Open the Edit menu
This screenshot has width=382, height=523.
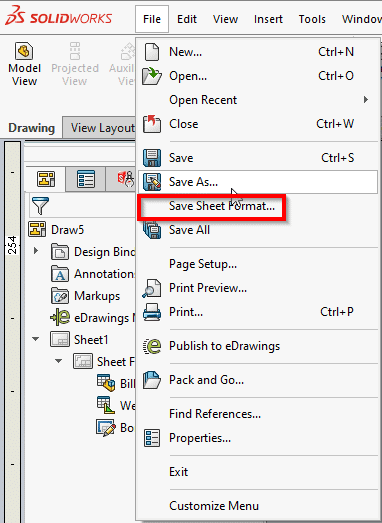pos(187,19)
